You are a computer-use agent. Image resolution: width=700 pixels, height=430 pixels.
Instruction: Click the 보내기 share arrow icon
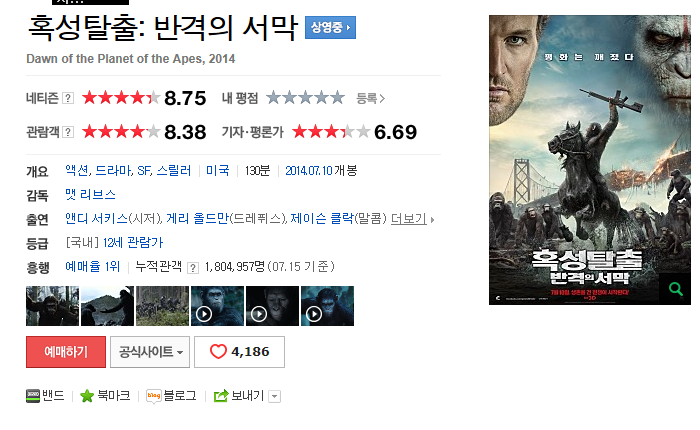coord(221,396)
